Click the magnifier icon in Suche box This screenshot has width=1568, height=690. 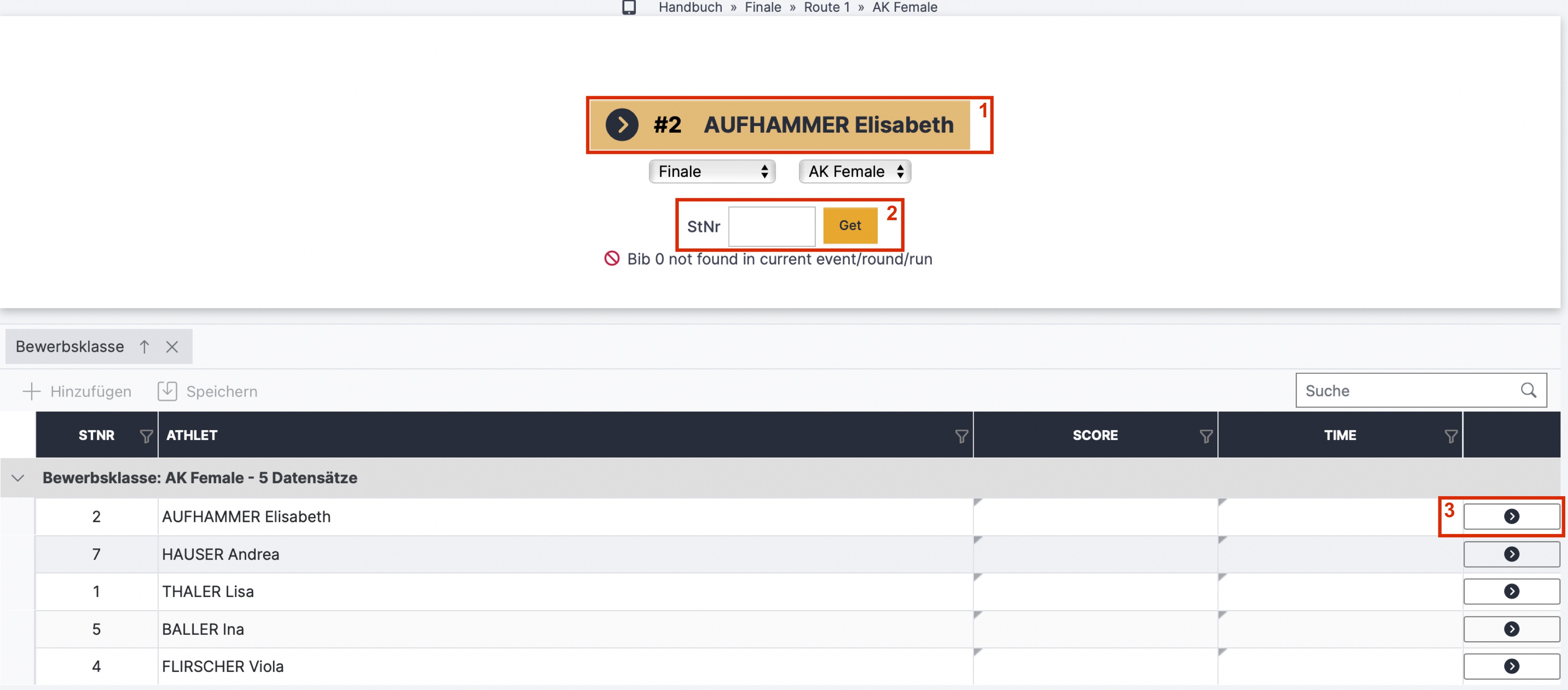pyautogui.click(x=1528, y=390)
